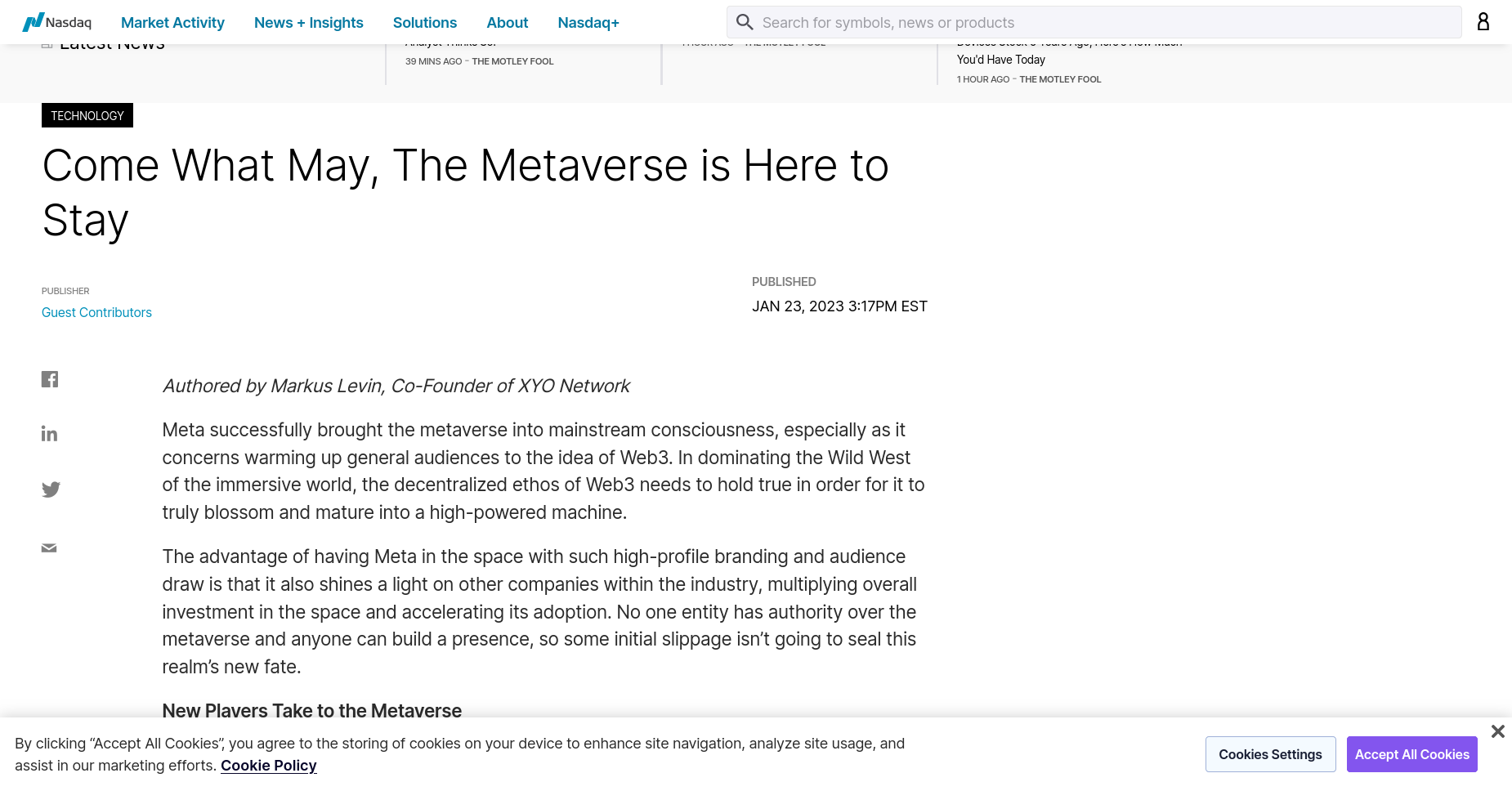The width and height of the screenshot is (1512, 791).
Task: Share article on Twitter
Action: click(x=51, y=489)
